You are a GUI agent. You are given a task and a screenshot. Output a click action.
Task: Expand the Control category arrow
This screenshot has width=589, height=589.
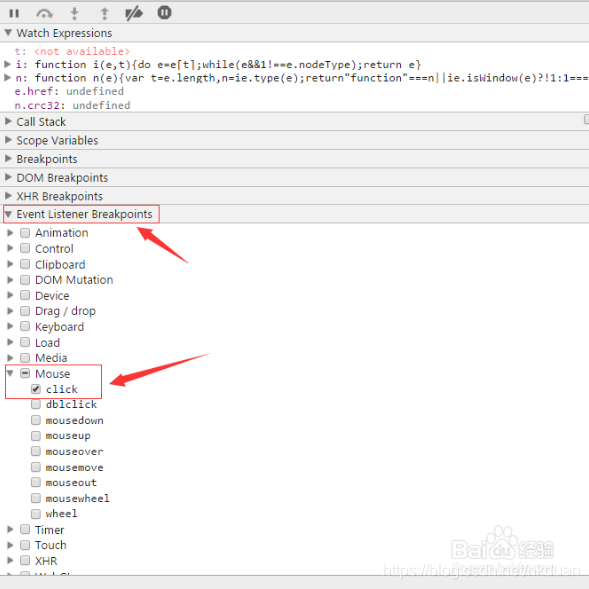tap(11, 248)
